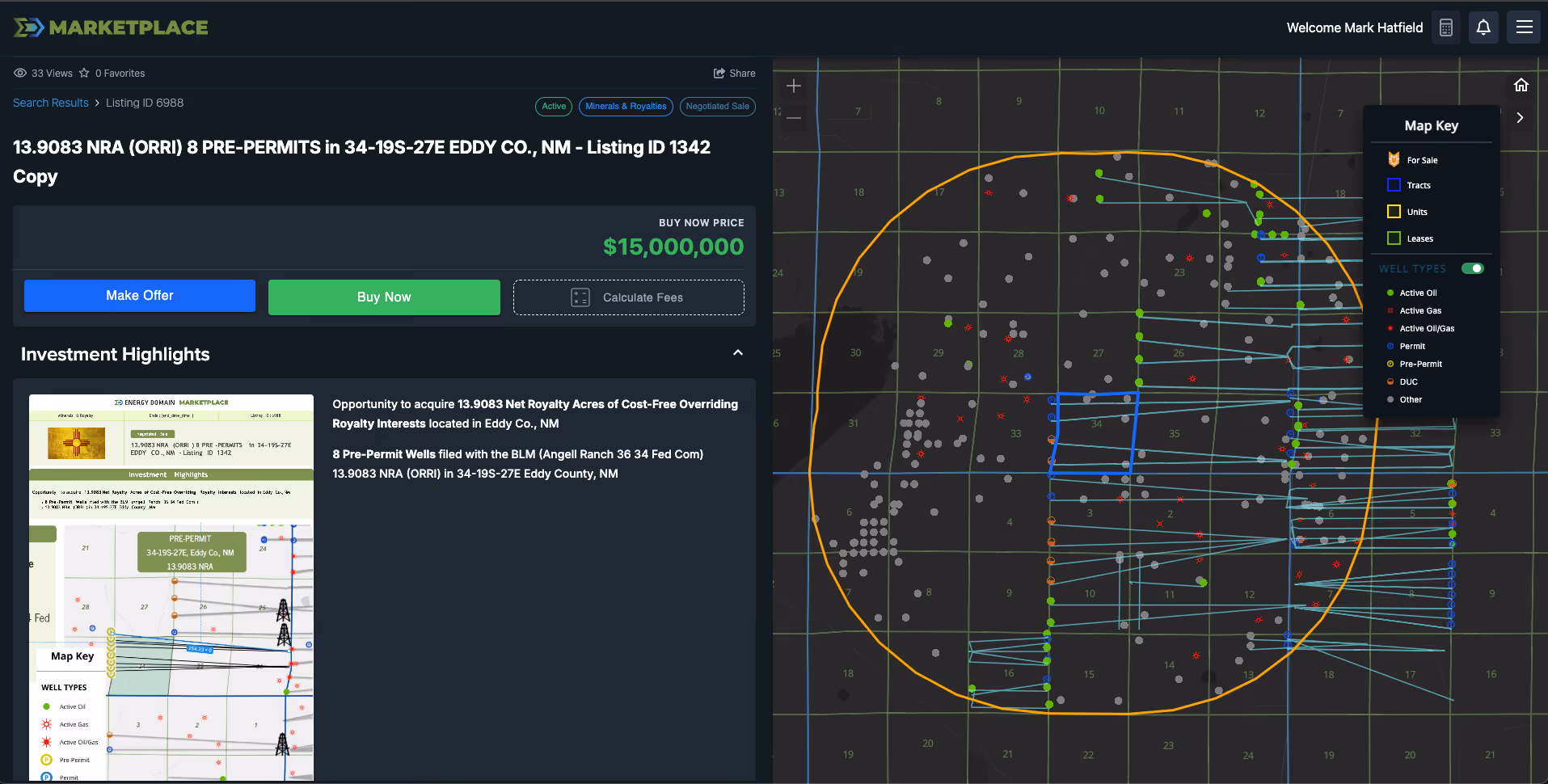This screenshot has height=784, width=1548.
Task: Click the blue Tracts legend square
Action: 1394,185
